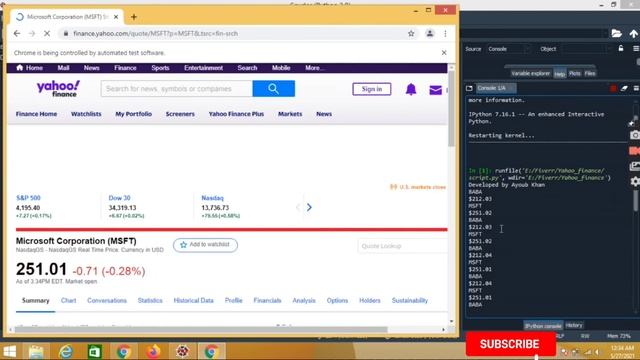Open Source dropdown showing Console in Spyder
The width and height of the screenshot is (640, 360).
pos(508,49)
